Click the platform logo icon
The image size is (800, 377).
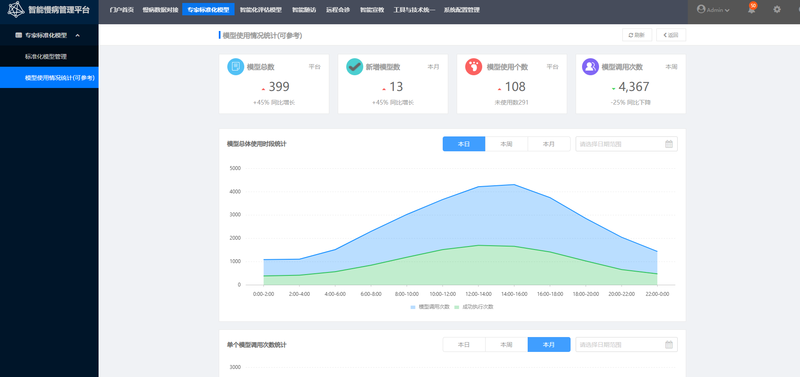tap(16, 9)
